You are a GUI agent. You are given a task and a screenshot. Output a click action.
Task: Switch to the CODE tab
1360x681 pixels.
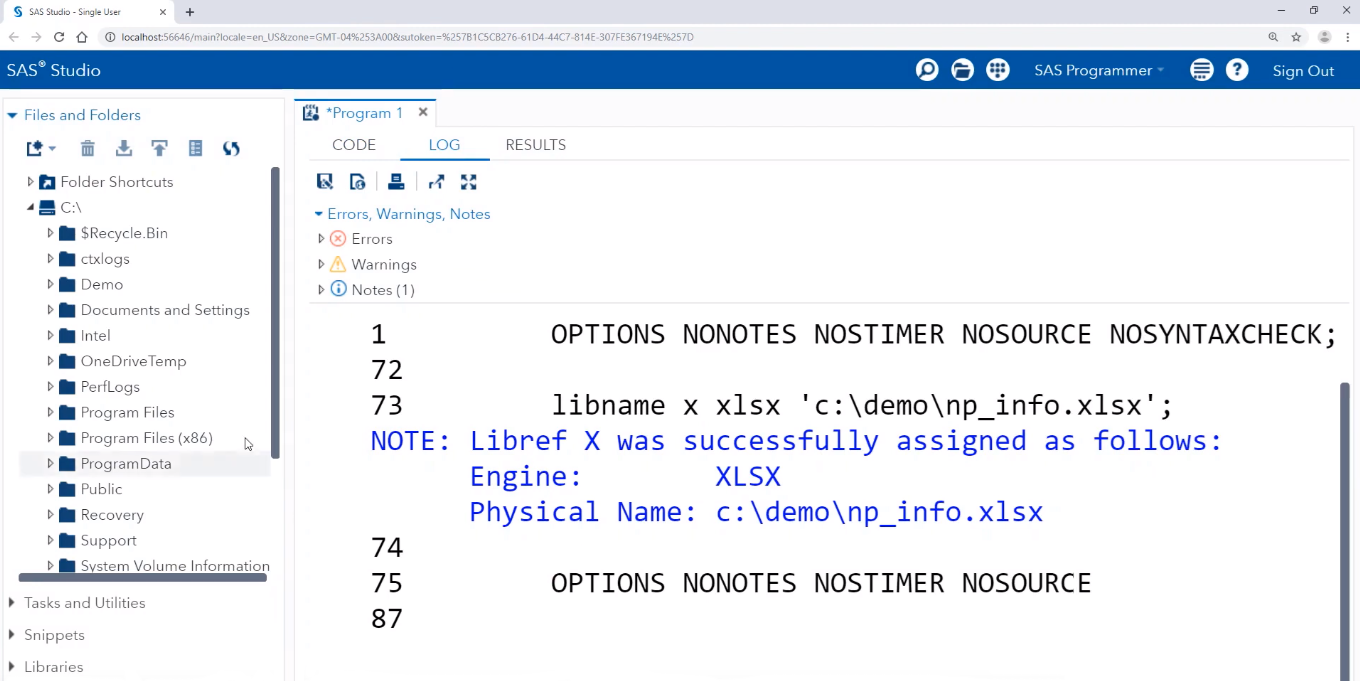354,145
